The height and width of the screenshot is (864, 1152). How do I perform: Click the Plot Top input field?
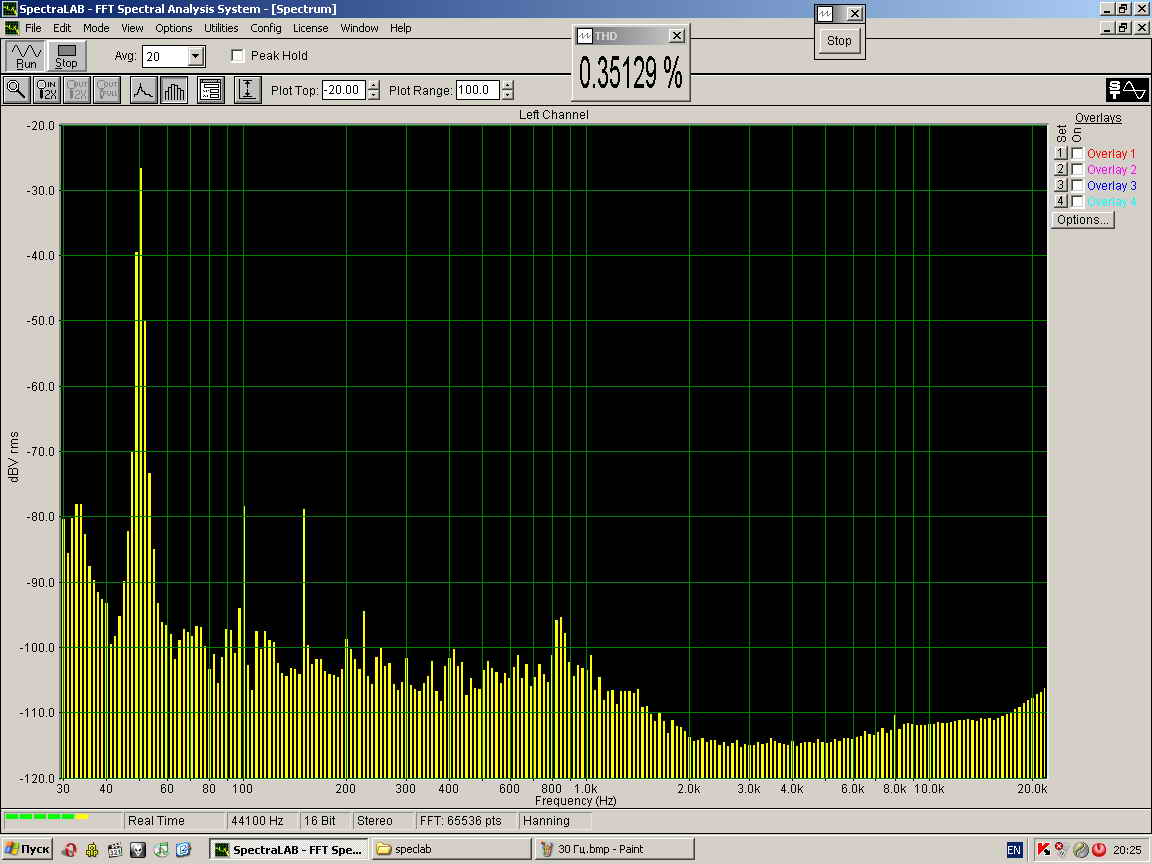(x=344, y=90)
